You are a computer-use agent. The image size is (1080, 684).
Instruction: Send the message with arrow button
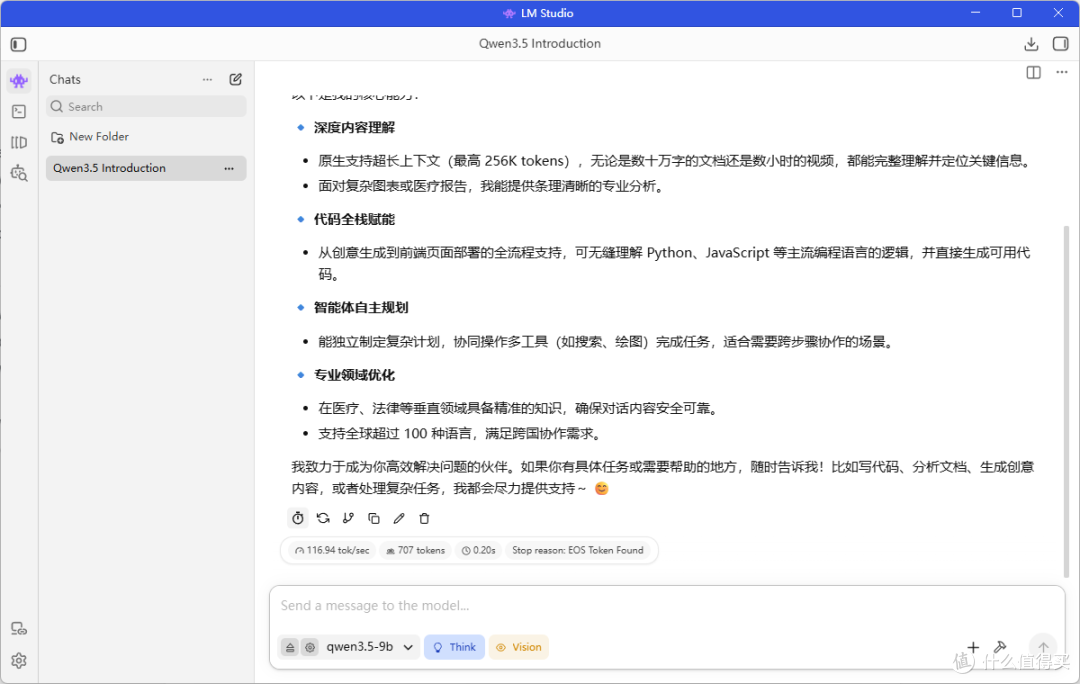1043,647
